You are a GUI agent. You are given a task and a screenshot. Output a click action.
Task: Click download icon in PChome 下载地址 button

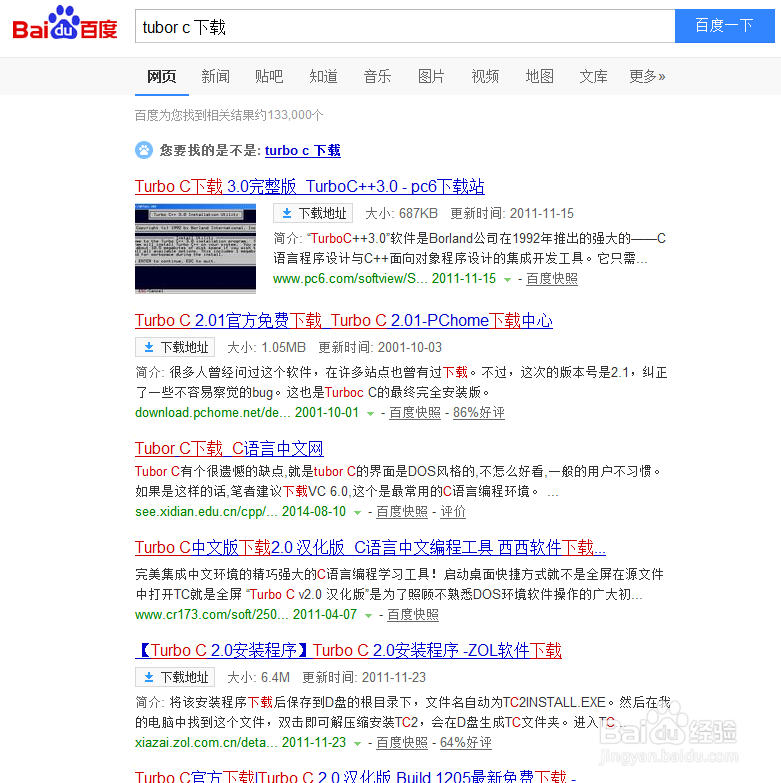149,347
